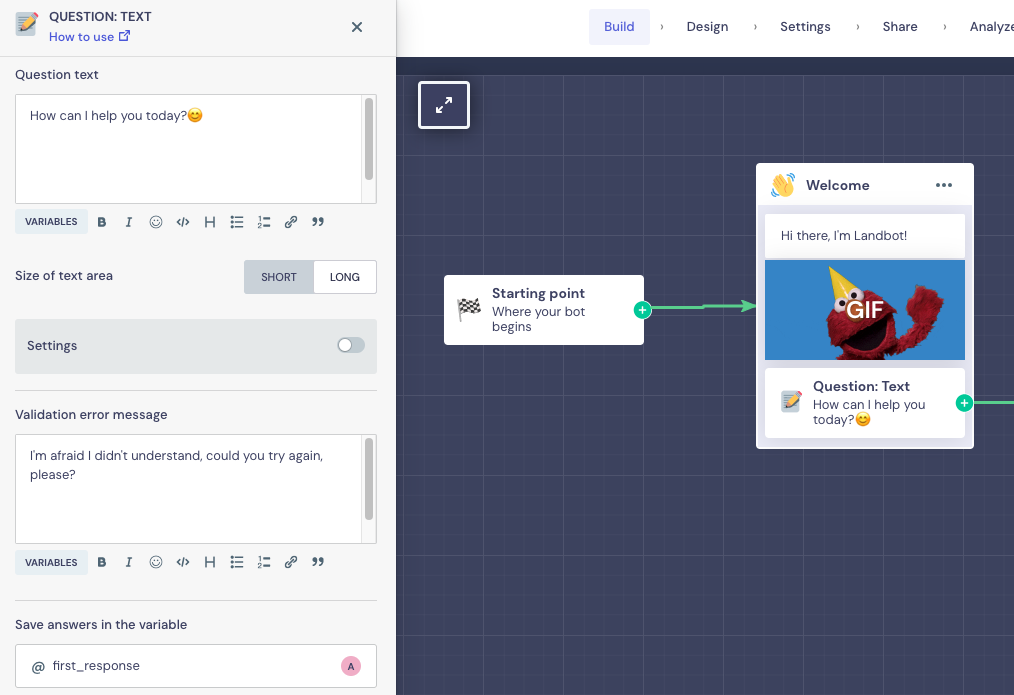Click the notepad icon in panel header
The height and width of the screenshot is (695, 1014).
[x=27, y=24]
